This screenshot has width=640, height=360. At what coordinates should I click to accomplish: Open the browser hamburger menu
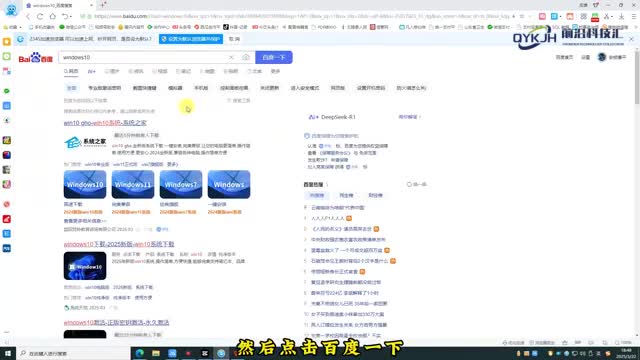click(633, 16)
